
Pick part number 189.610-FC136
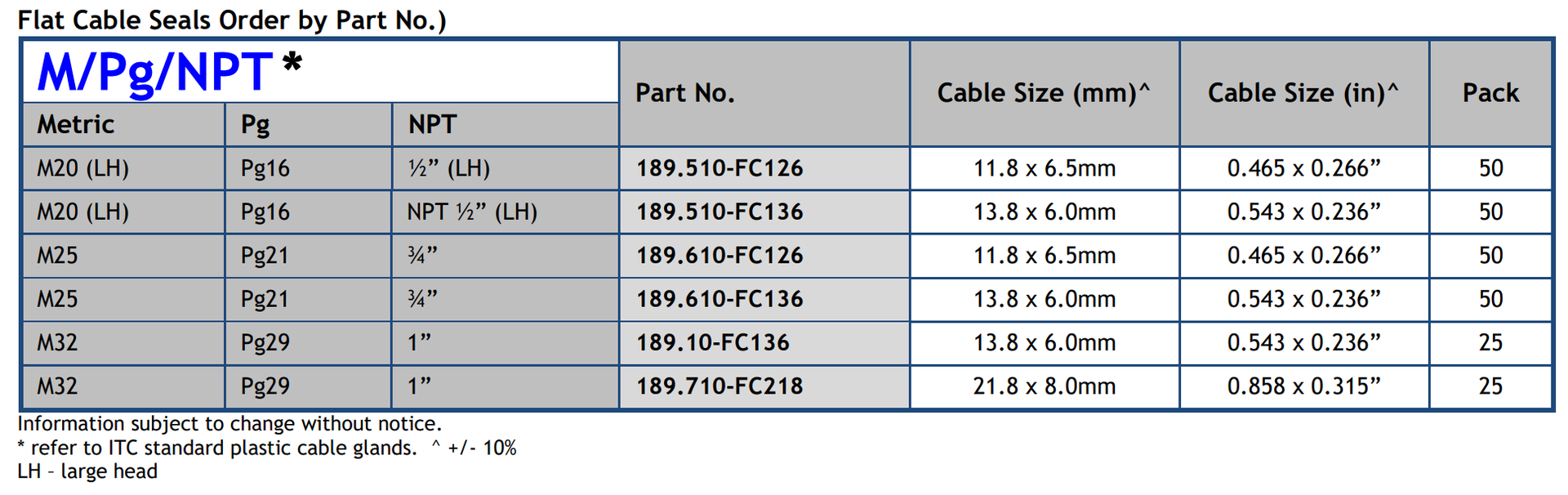coord(719,299)
